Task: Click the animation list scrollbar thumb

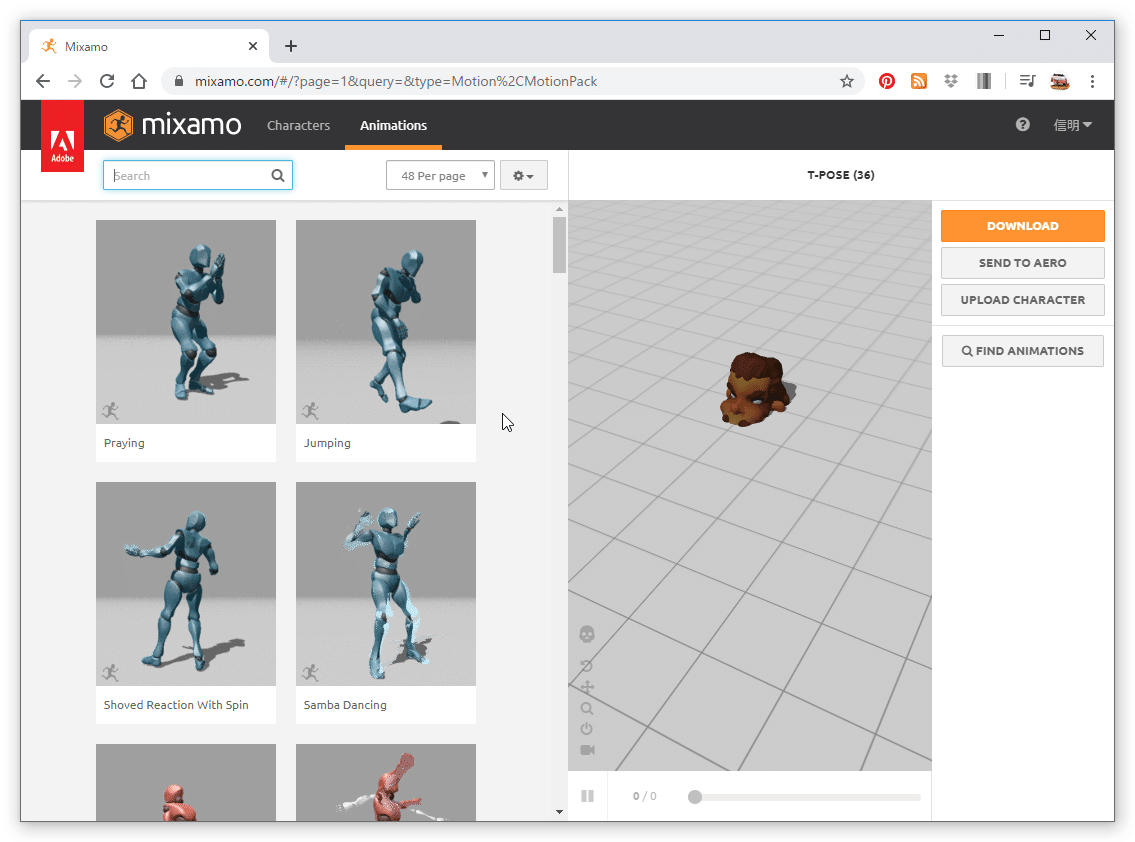Action: 559,245
